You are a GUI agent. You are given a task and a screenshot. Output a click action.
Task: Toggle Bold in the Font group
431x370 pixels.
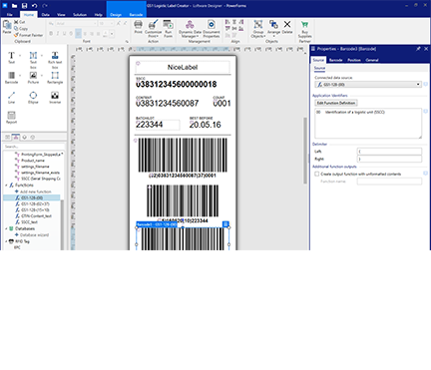click(x=51, y=33)
